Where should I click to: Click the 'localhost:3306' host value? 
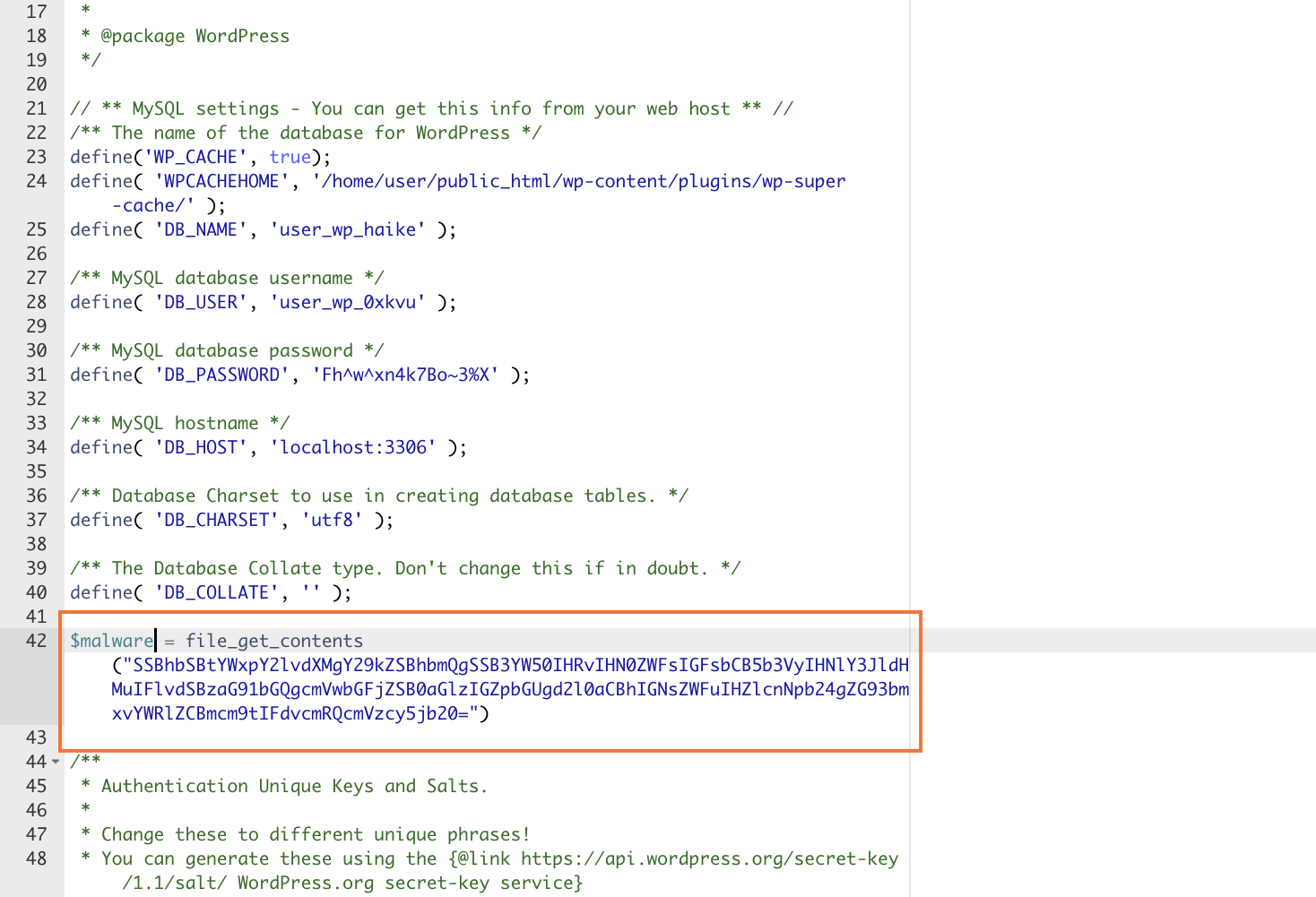click(352, 447)
